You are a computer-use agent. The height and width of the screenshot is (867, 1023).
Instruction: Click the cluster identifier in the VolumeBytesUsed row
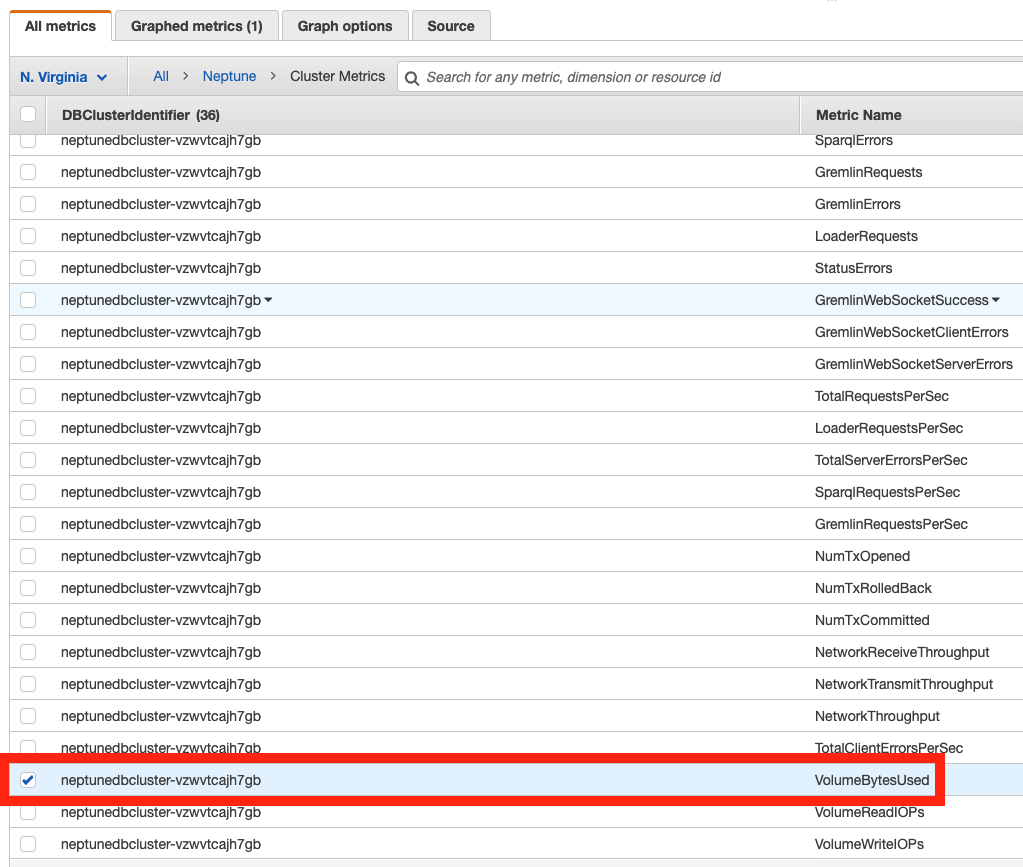160,780
